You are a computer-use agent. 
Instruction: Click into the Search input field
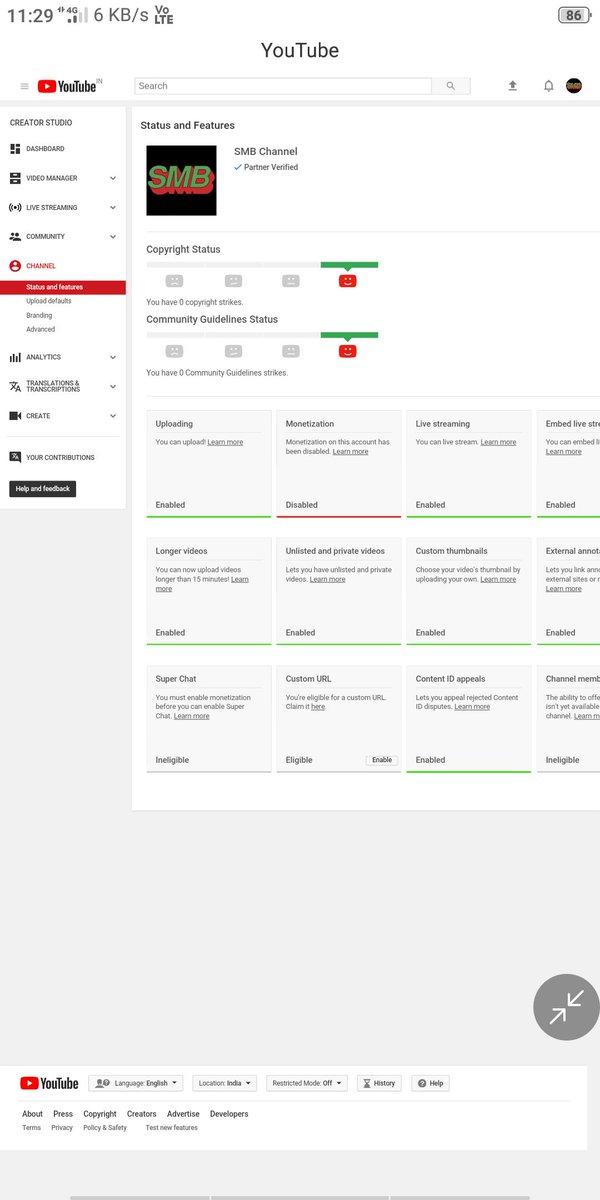point(283,86)
